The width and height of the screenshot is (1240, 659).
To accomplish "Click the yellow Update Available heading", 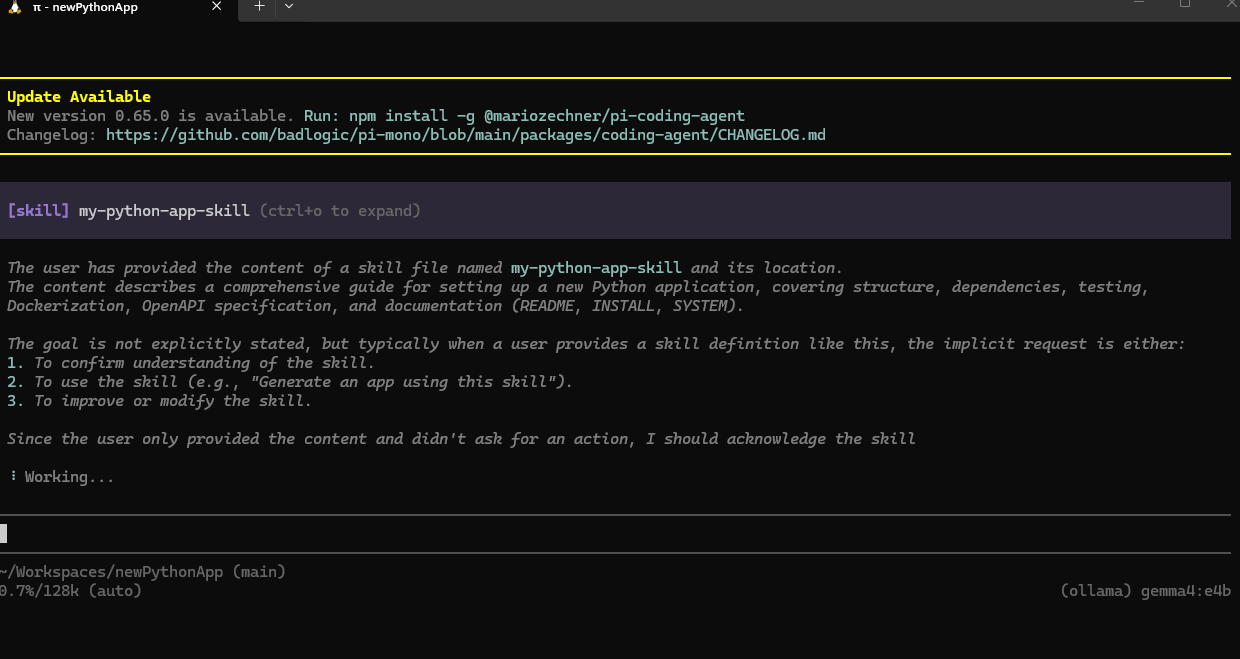I will coord(79,97).
